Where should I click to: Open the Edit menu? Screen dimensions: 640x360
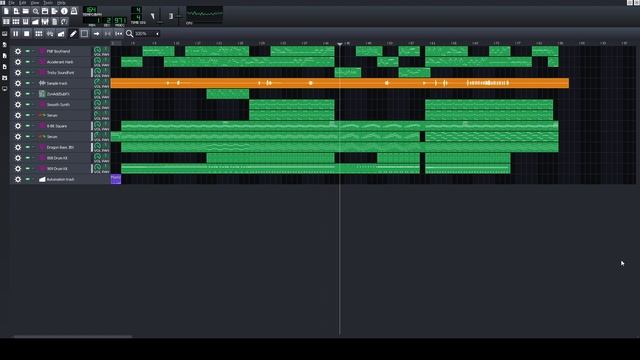point(22,2)
